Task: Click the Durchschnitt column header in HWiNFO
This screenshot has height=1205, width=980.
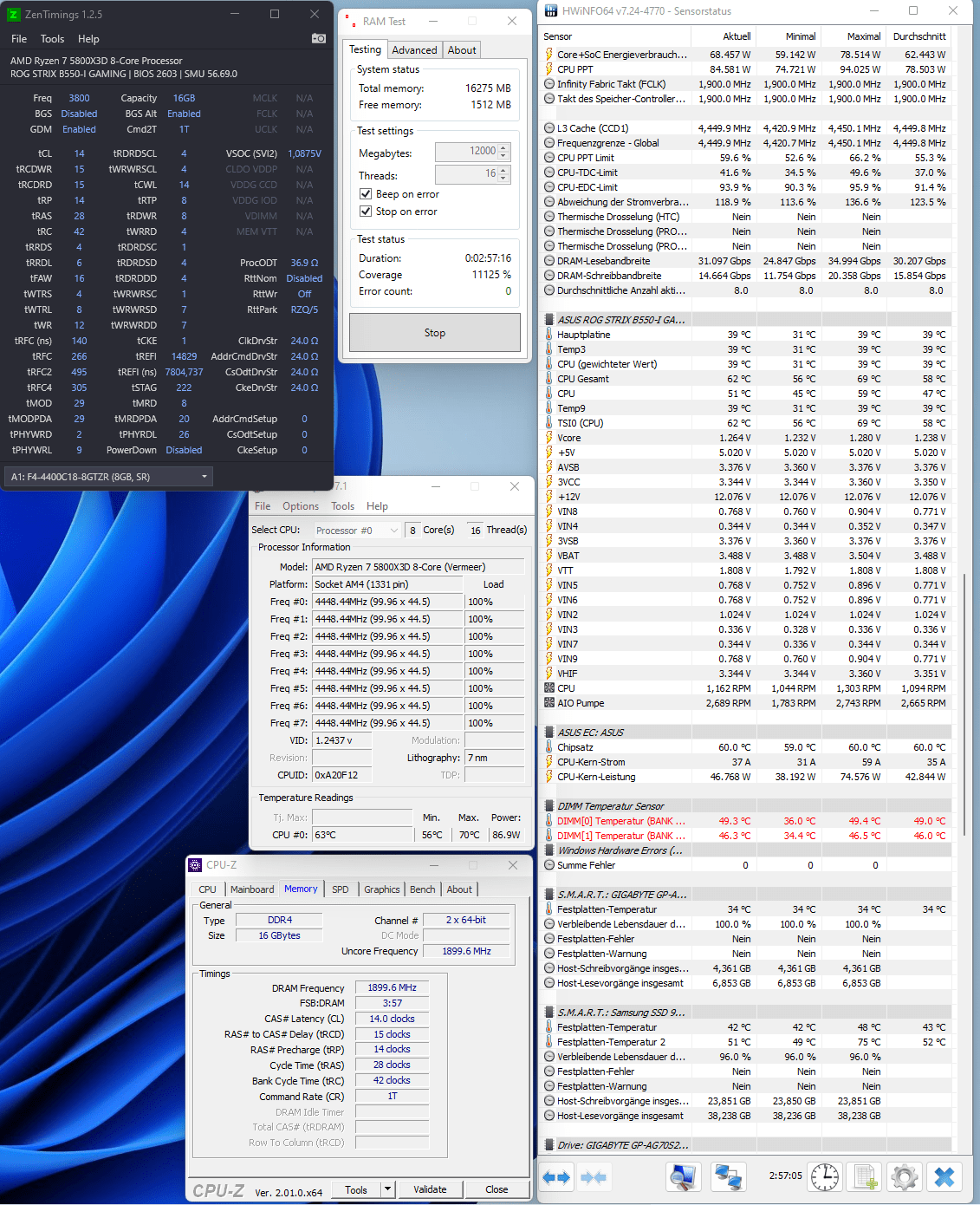Action: coord(918,36)
